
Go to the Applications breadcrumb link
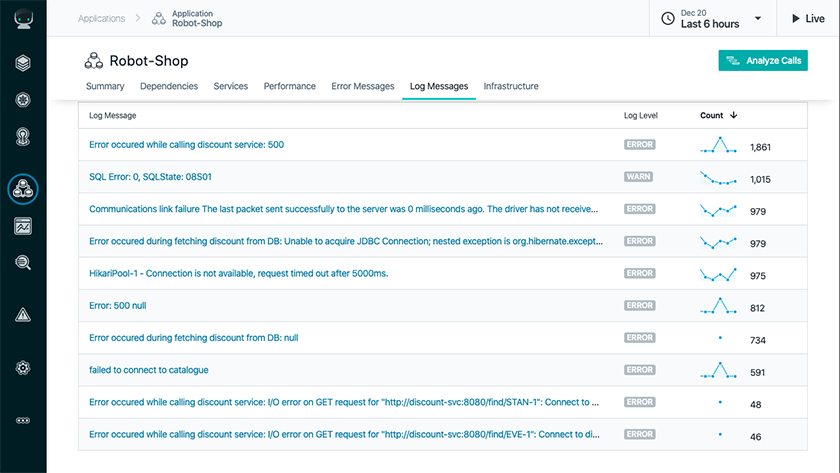(101, 19)
